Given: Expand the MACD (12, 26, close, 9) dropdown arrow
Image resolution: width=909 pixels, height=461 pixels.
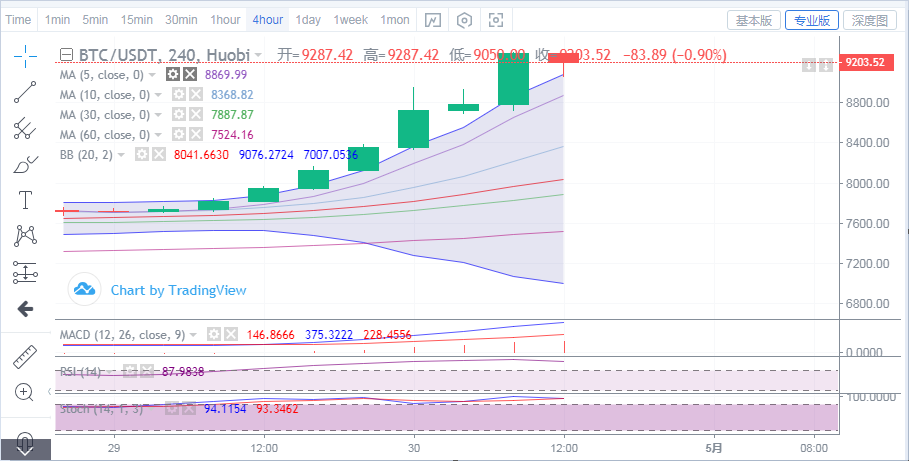Looking at the screenshot, I should click(193, 335).
